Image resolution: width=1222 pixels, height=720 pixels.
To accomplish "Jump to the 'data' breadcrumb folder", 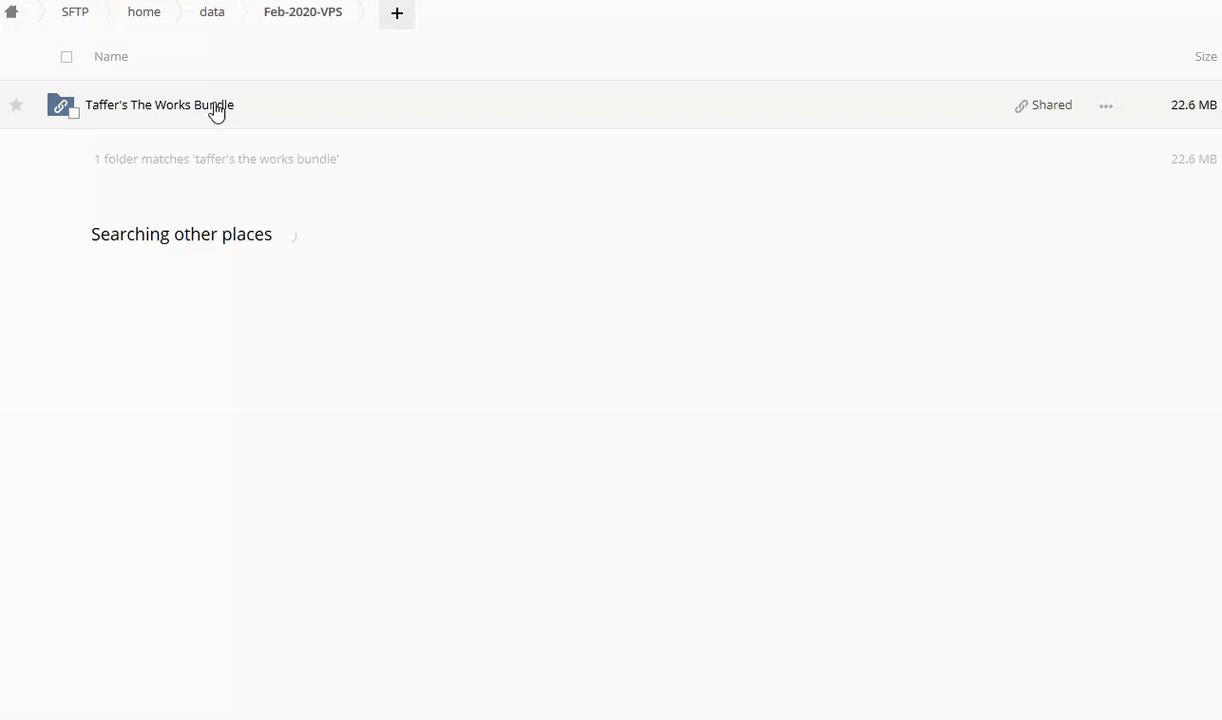I will tap(212, 12).
